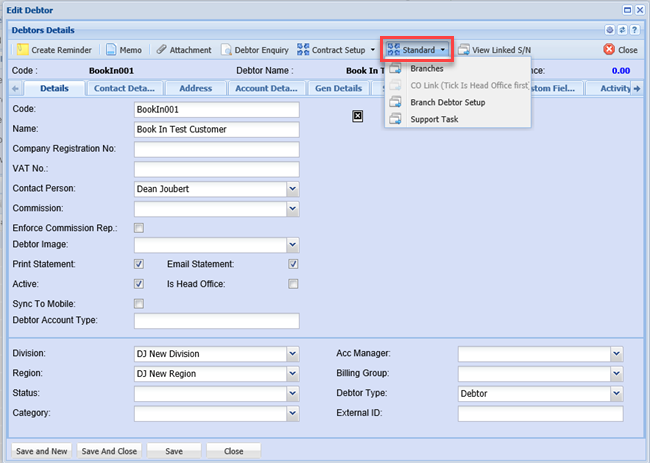Open the Division dropdown list
The height and width of the screenshot is (463, 650).
pyautogui.click(x=292, y=353)
